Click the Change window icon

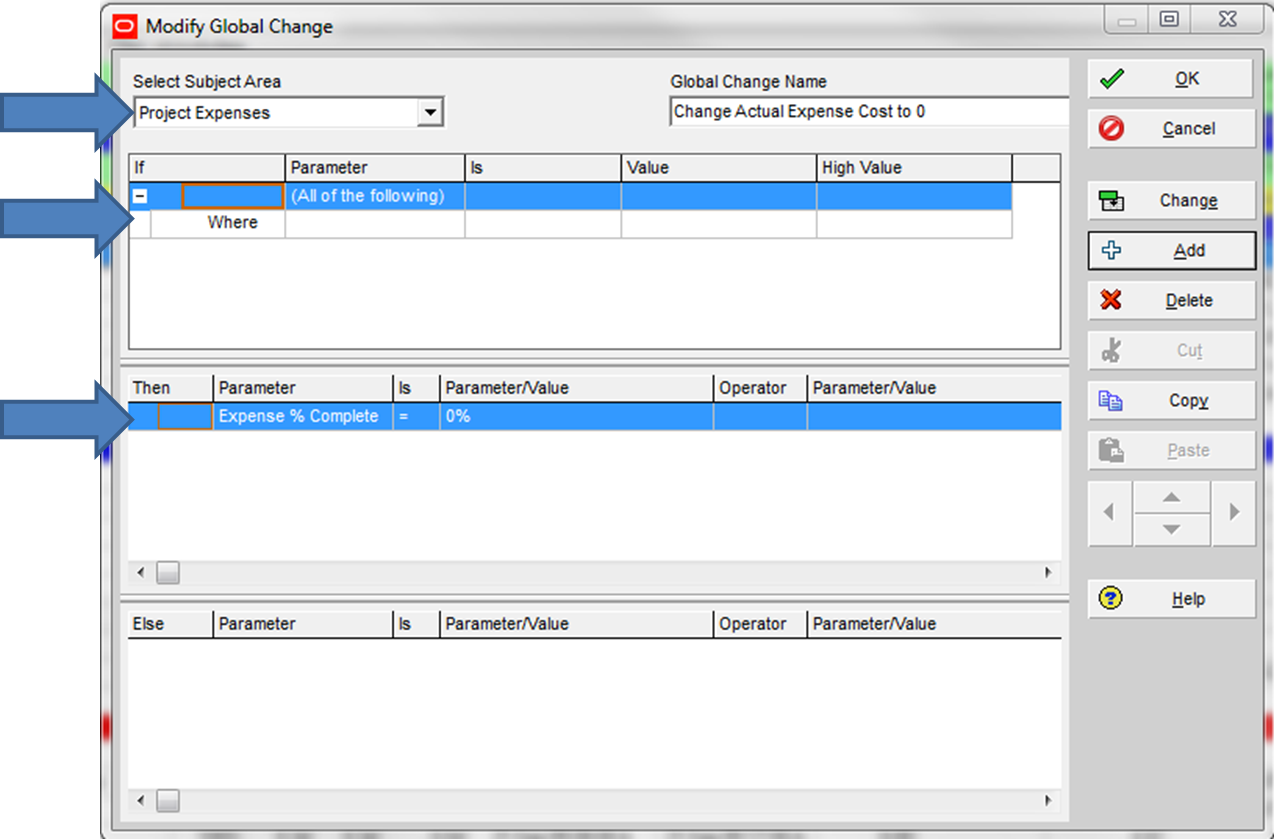click(x=1112, y=200)
